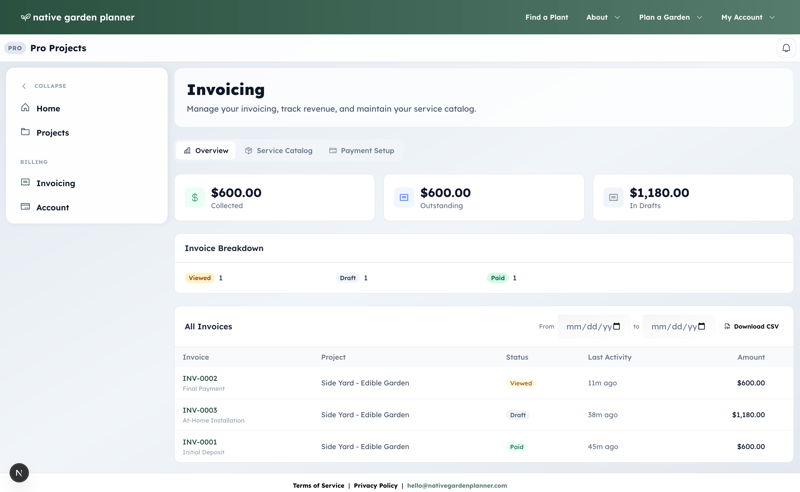
Task: Open the Plan a Garden dropdown
Action: click(670, 17)
